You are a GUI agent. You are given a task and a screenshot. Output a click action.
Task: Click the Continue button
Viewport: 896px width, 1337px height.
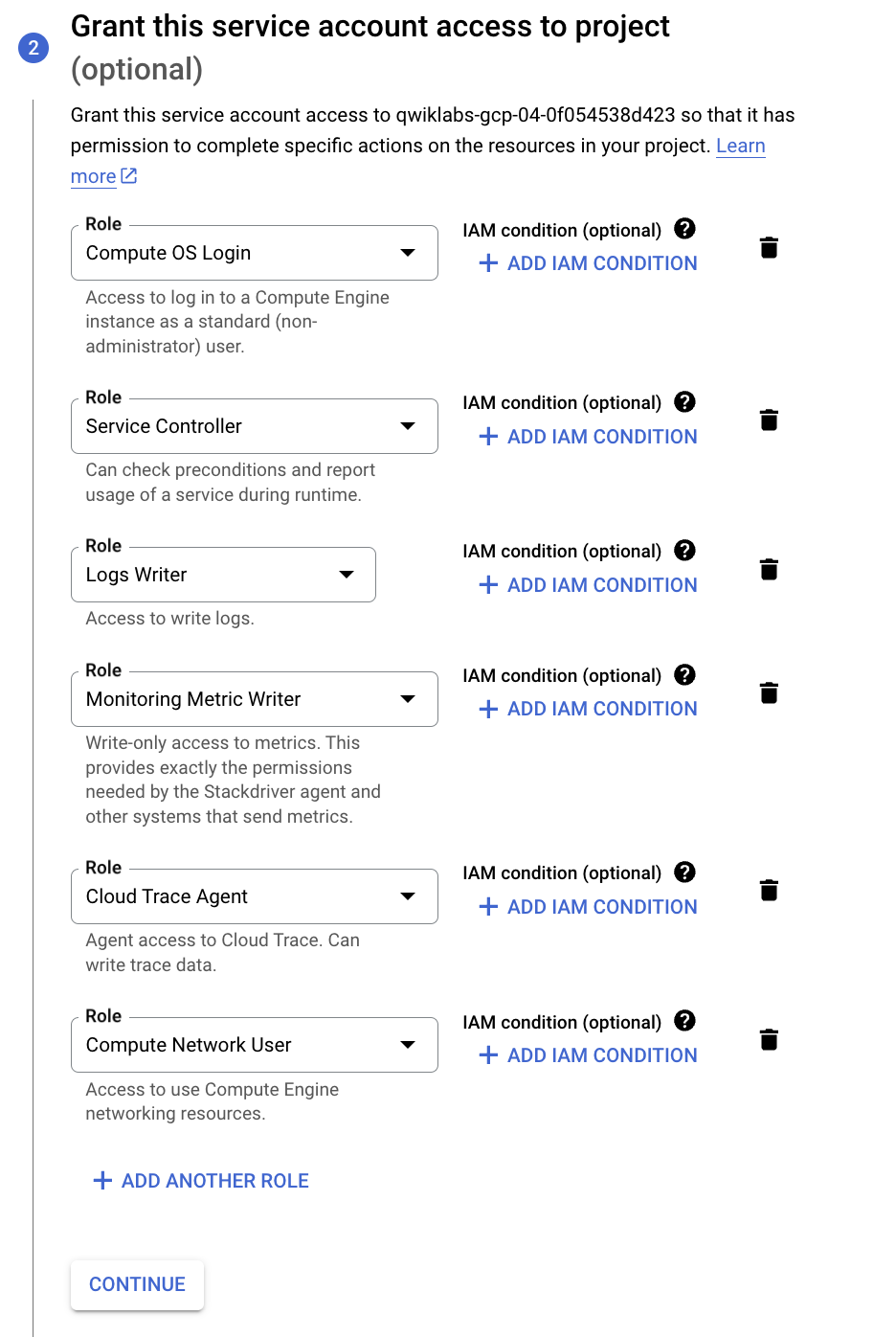coord(137,1284)
